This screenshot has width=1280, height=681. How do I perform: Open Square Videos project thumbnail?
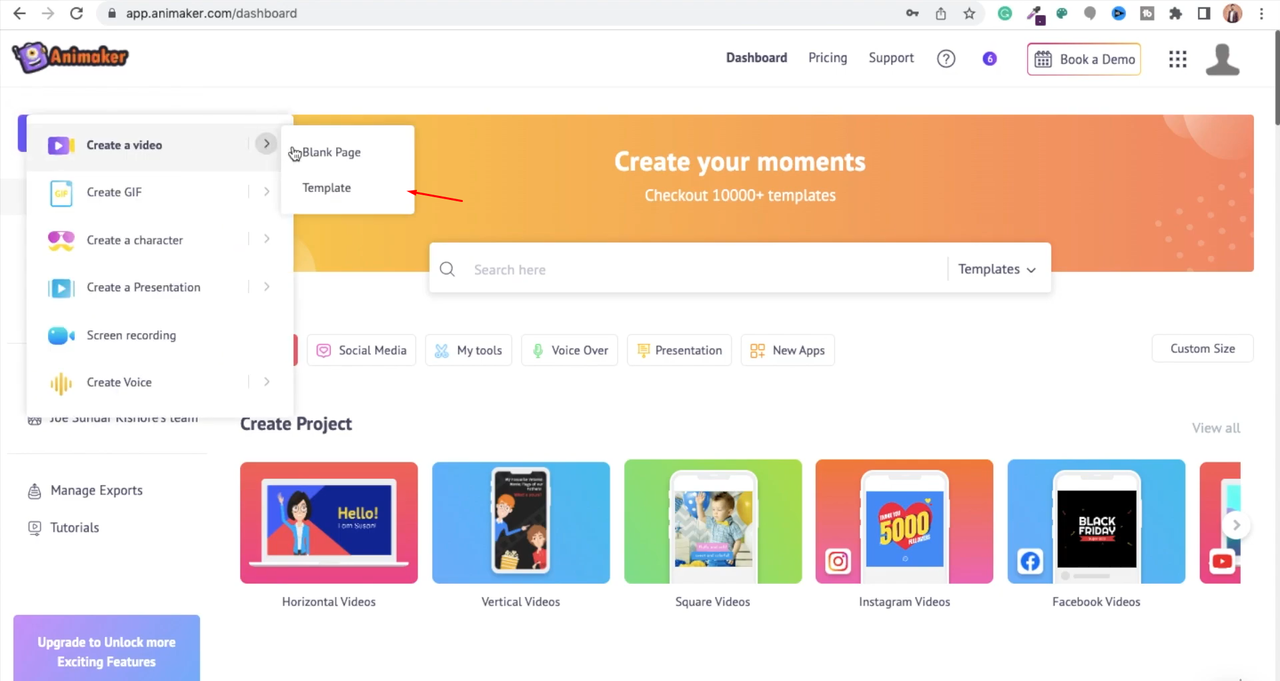pos(713,523)
